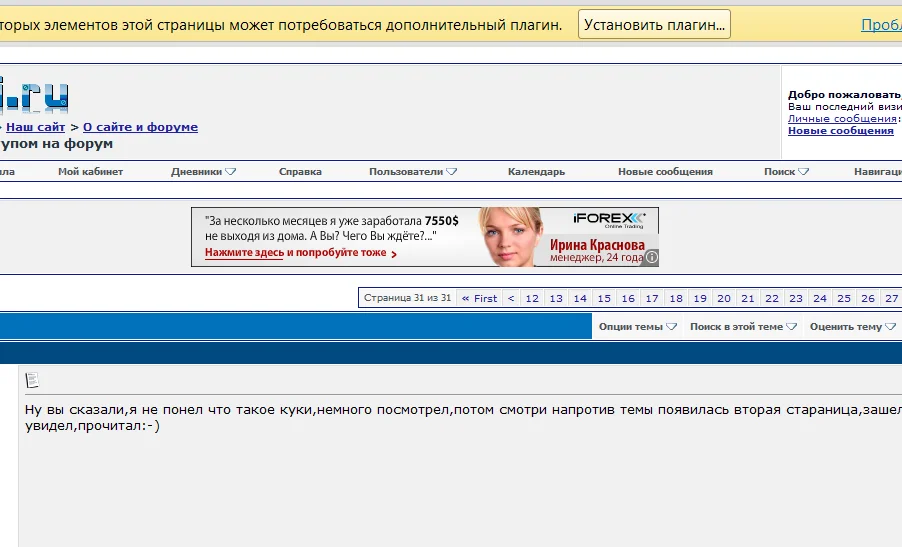Screen dimensions: 902x547
Task: Open the О сайте и форуме link
Action: coord(140,127)
